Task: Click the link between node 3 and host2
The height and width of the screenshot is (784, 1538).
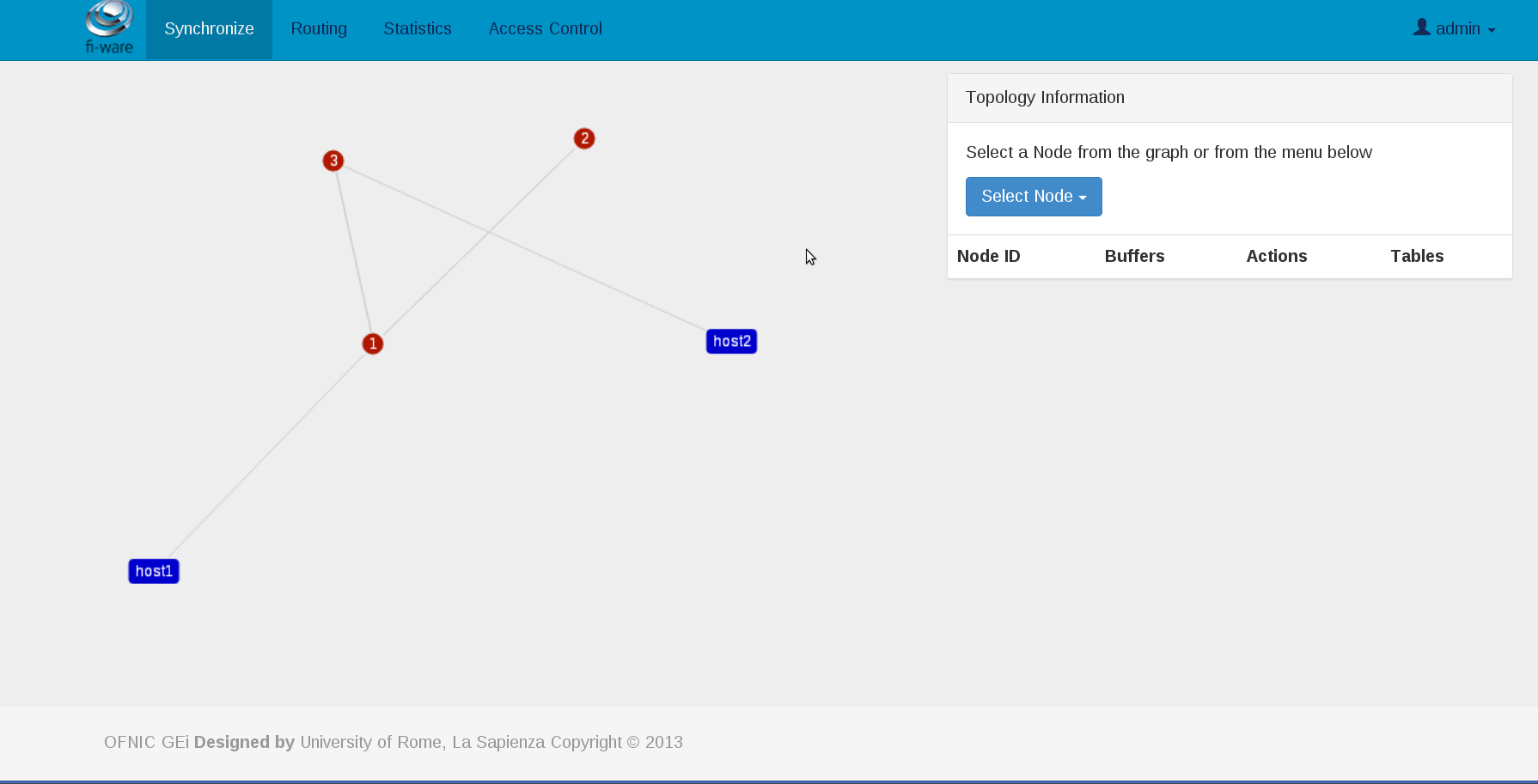Action: click(x=524, y=247)
